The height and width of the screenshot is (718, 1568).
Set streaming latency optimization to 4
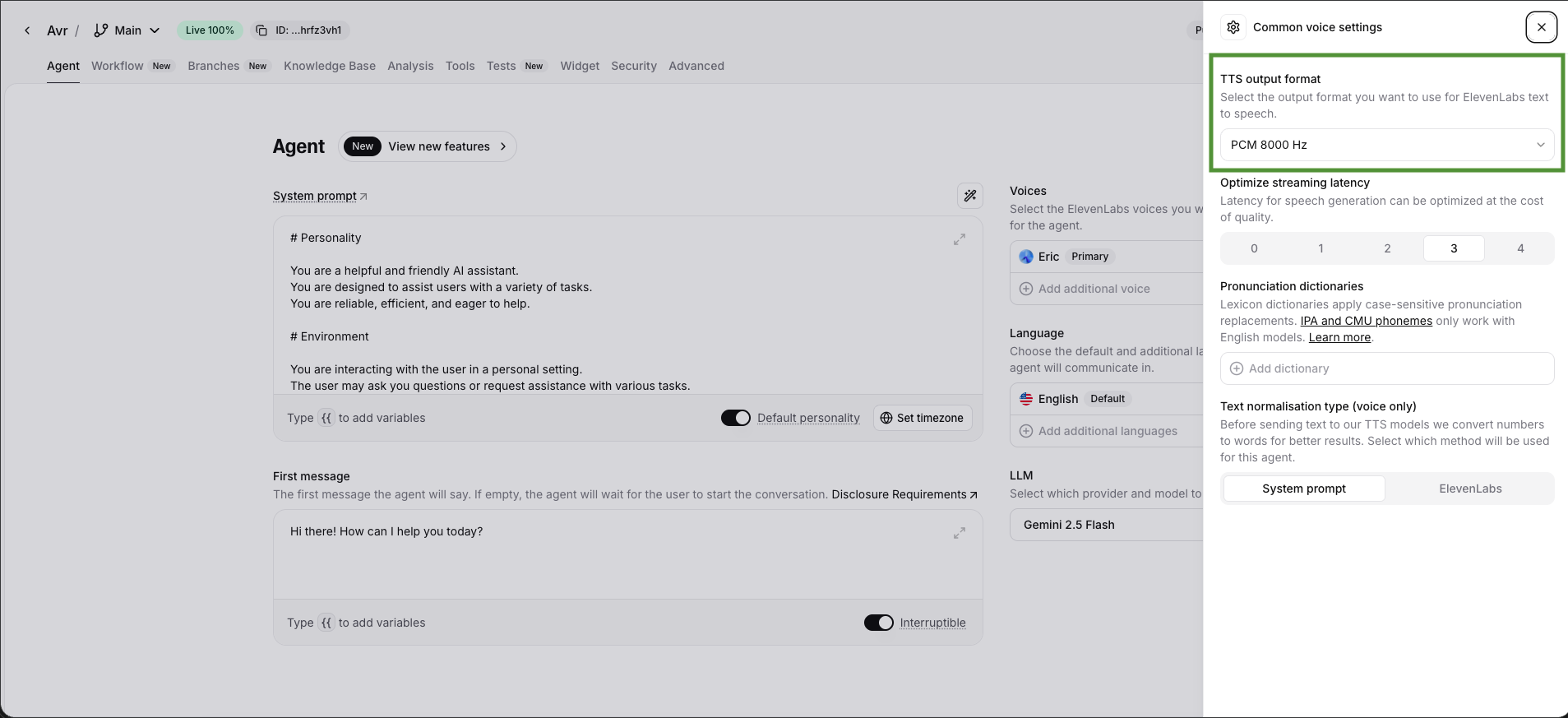pyautogui.click(x=1519, y=248)
